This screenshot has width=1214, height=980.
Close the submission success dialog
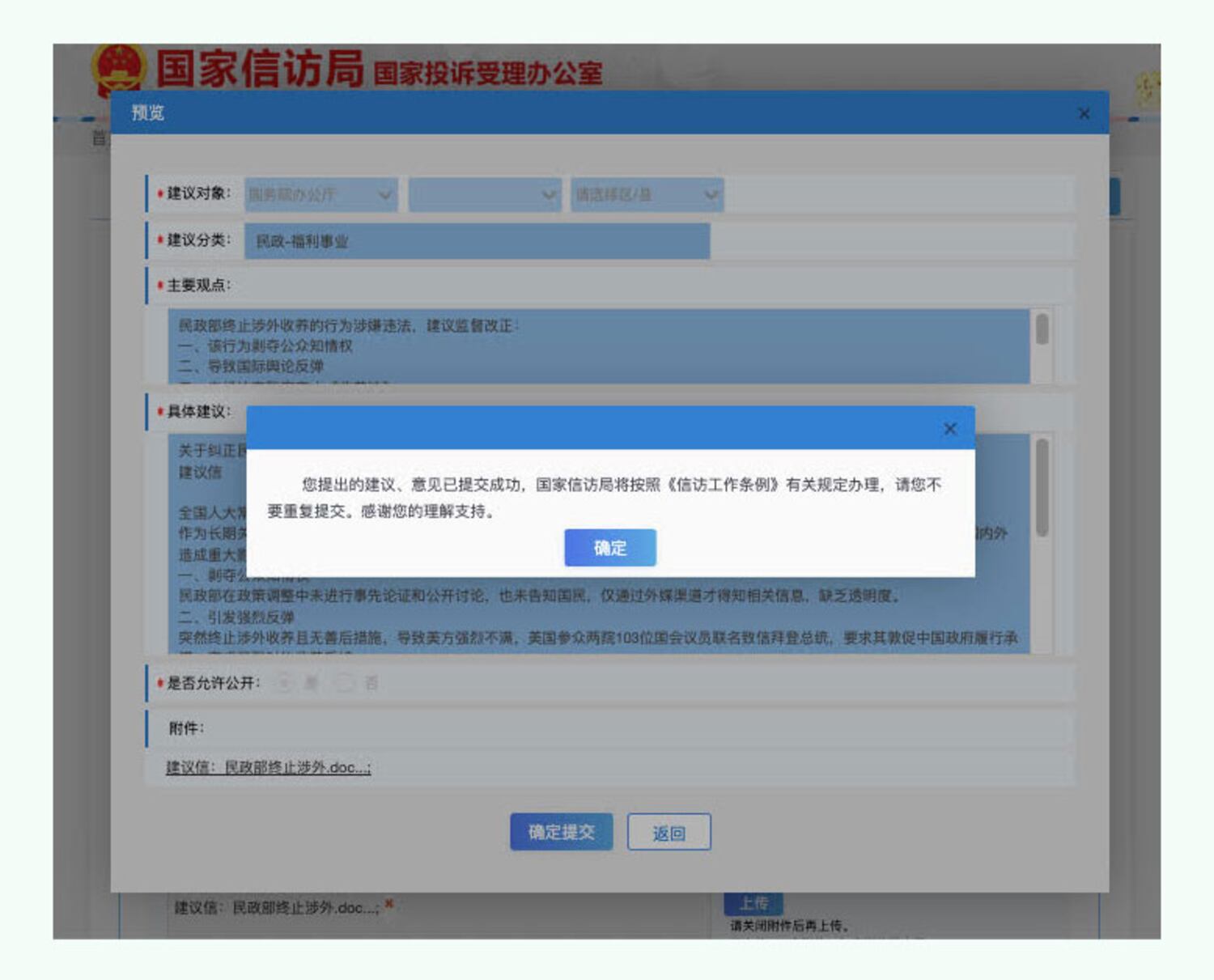pos(950,429)
